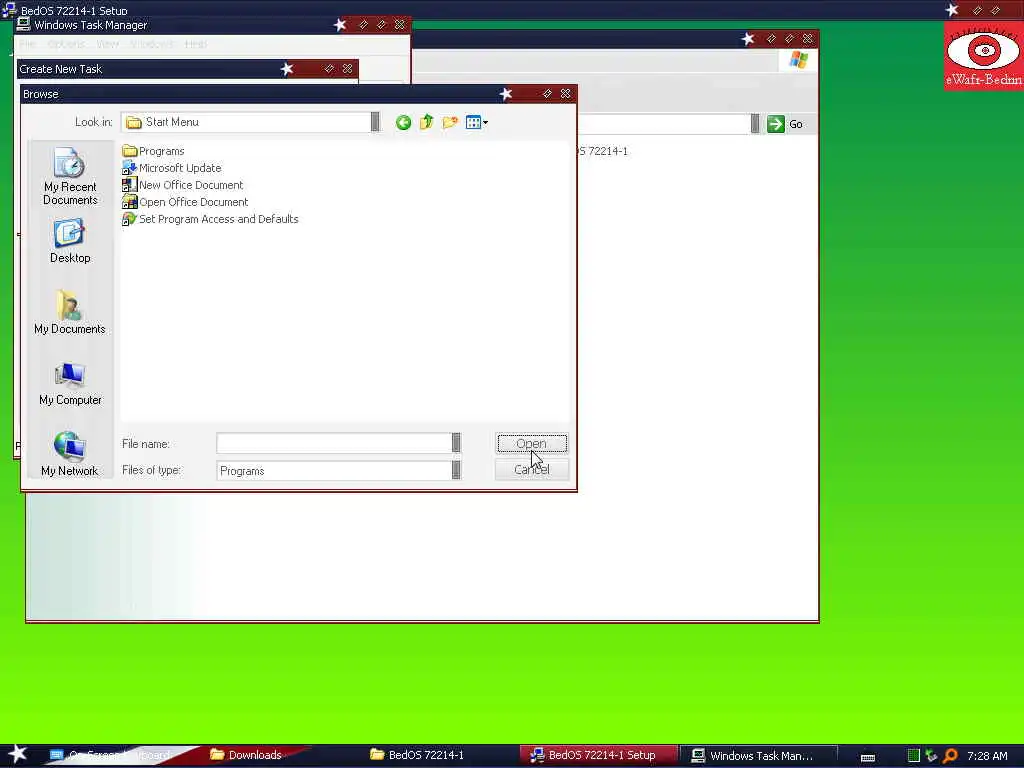Expand the Files of type dropdown
1024x768 pixels.
456,470
